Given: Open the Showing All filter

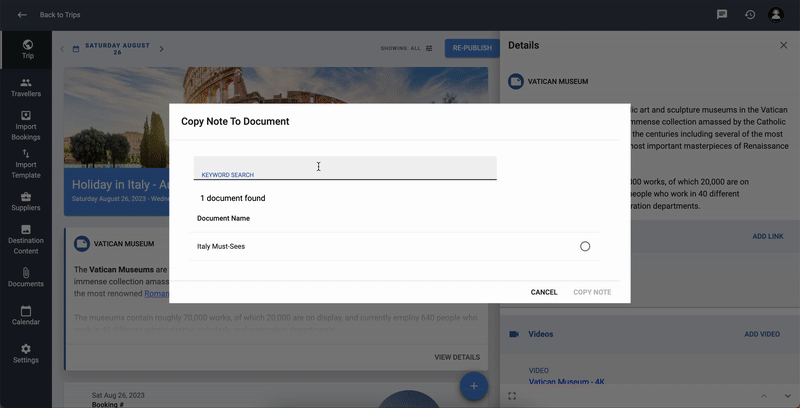Looking at the screenshot, I should [x=407, y=48].
